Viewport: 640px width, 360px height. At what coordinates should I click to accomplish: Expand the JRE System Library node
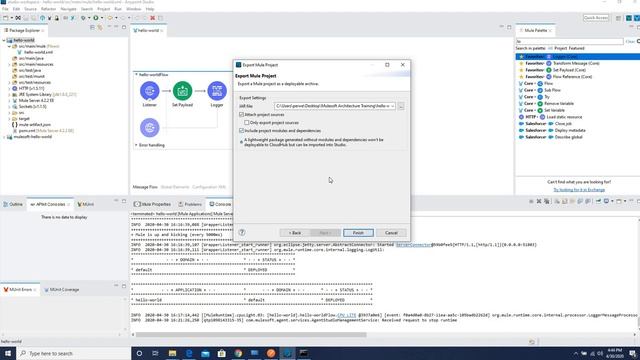click(x=9, y=94)
